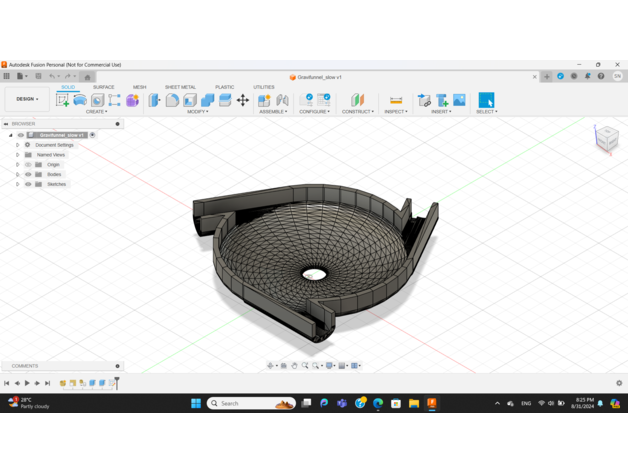Open the Design workspace dropdown
This screenshot has height=472, width=628.
coord(25,99)
